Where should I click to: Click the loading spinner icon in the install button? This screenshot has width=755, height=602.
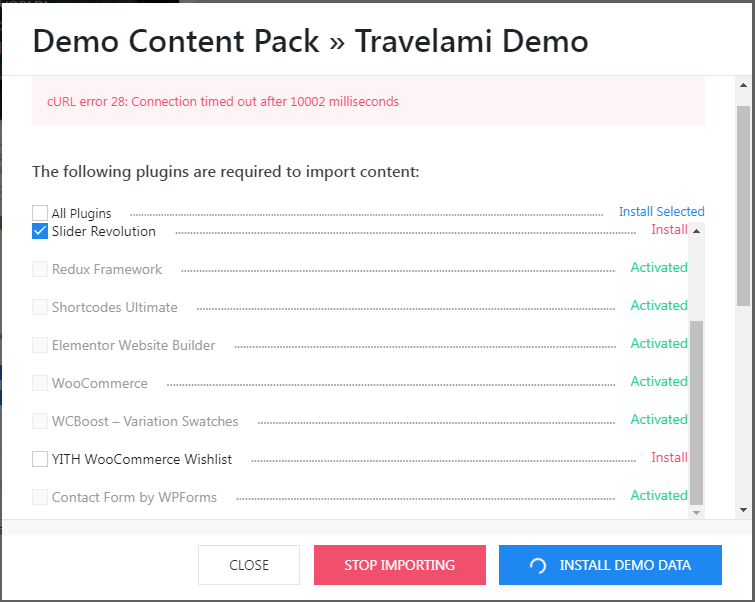[x=538, y=565]
